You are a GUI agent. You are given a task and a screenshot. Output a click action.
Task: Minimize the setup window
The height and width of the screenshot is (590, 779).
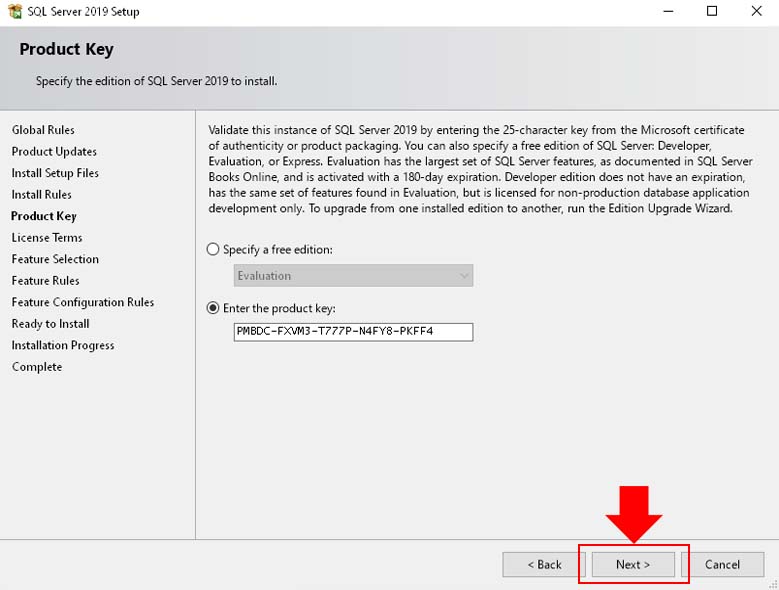[x=669, y=11]
